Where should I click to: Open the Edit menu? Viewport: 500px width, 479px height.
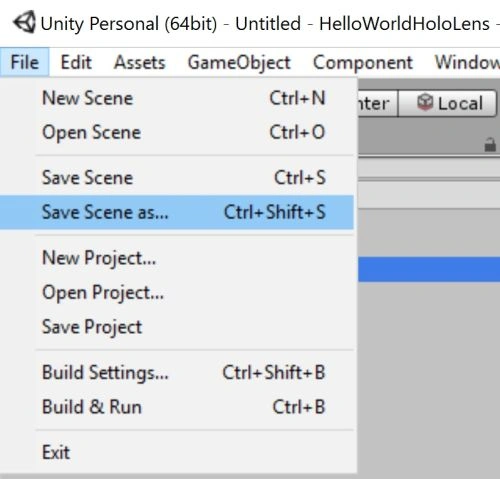pyautogui.click(x=76, y=62)
